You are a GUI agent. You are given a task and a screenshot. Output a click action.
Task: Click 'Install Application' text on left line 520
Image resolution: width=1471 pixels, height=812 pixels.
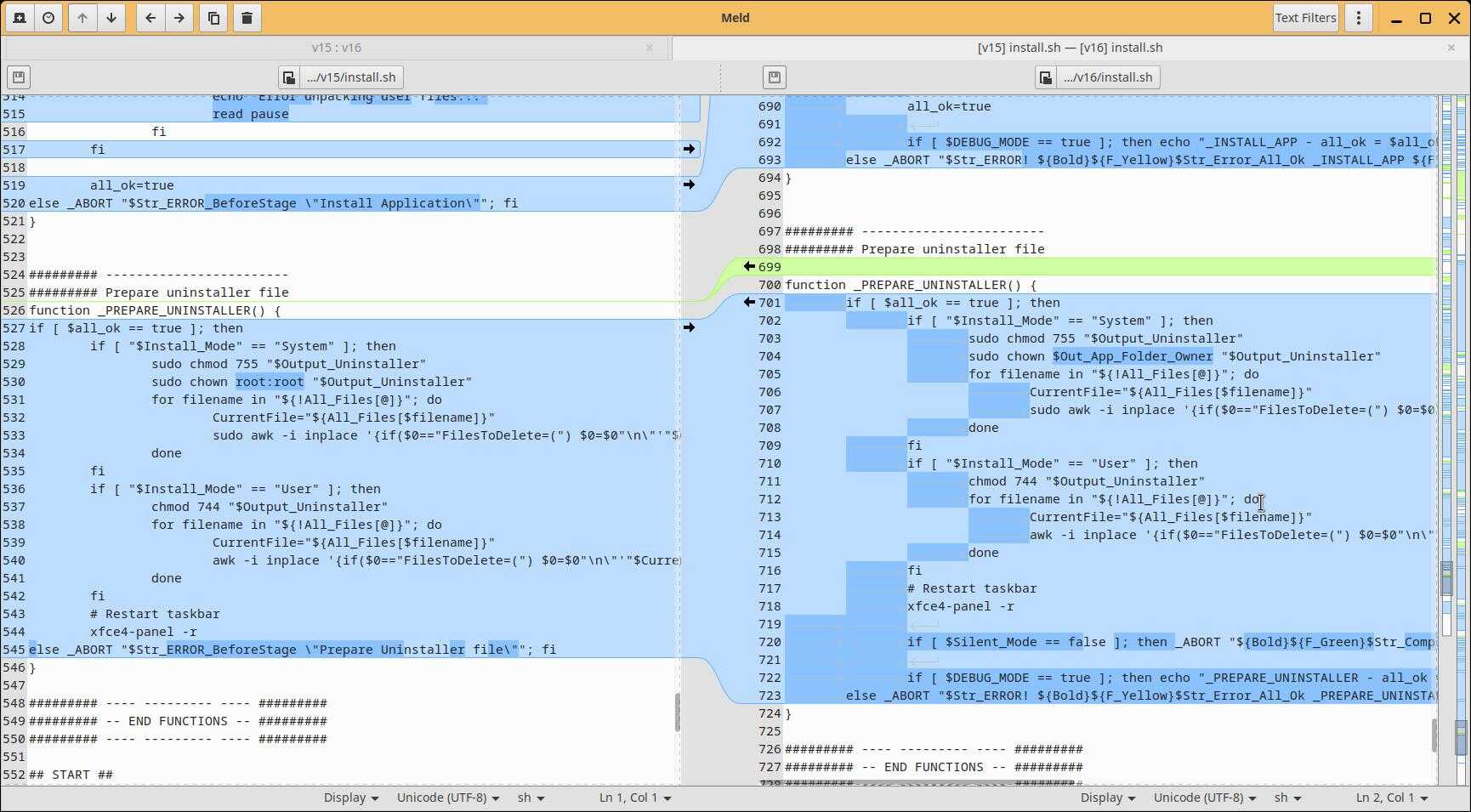[x=392, y=203]
